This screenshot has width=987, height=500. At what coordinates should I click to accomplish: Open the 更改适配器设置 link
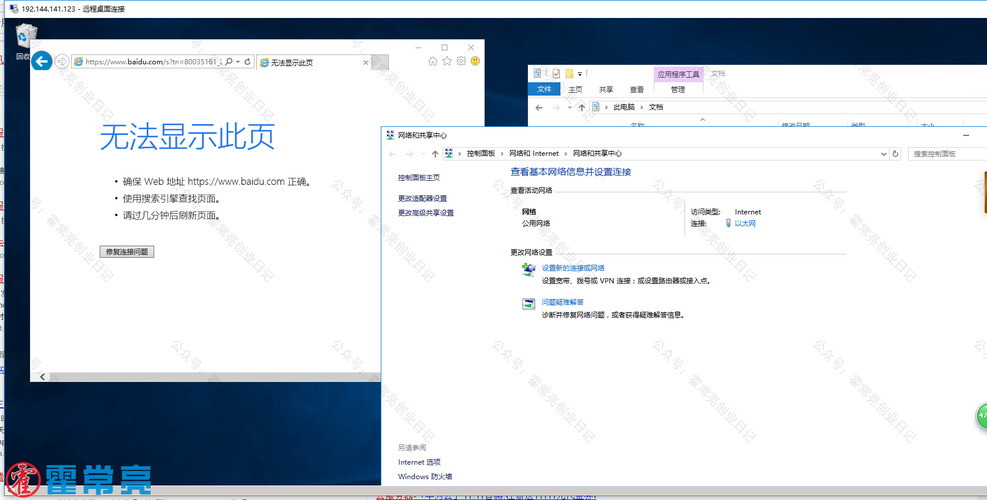pos(422,198)
